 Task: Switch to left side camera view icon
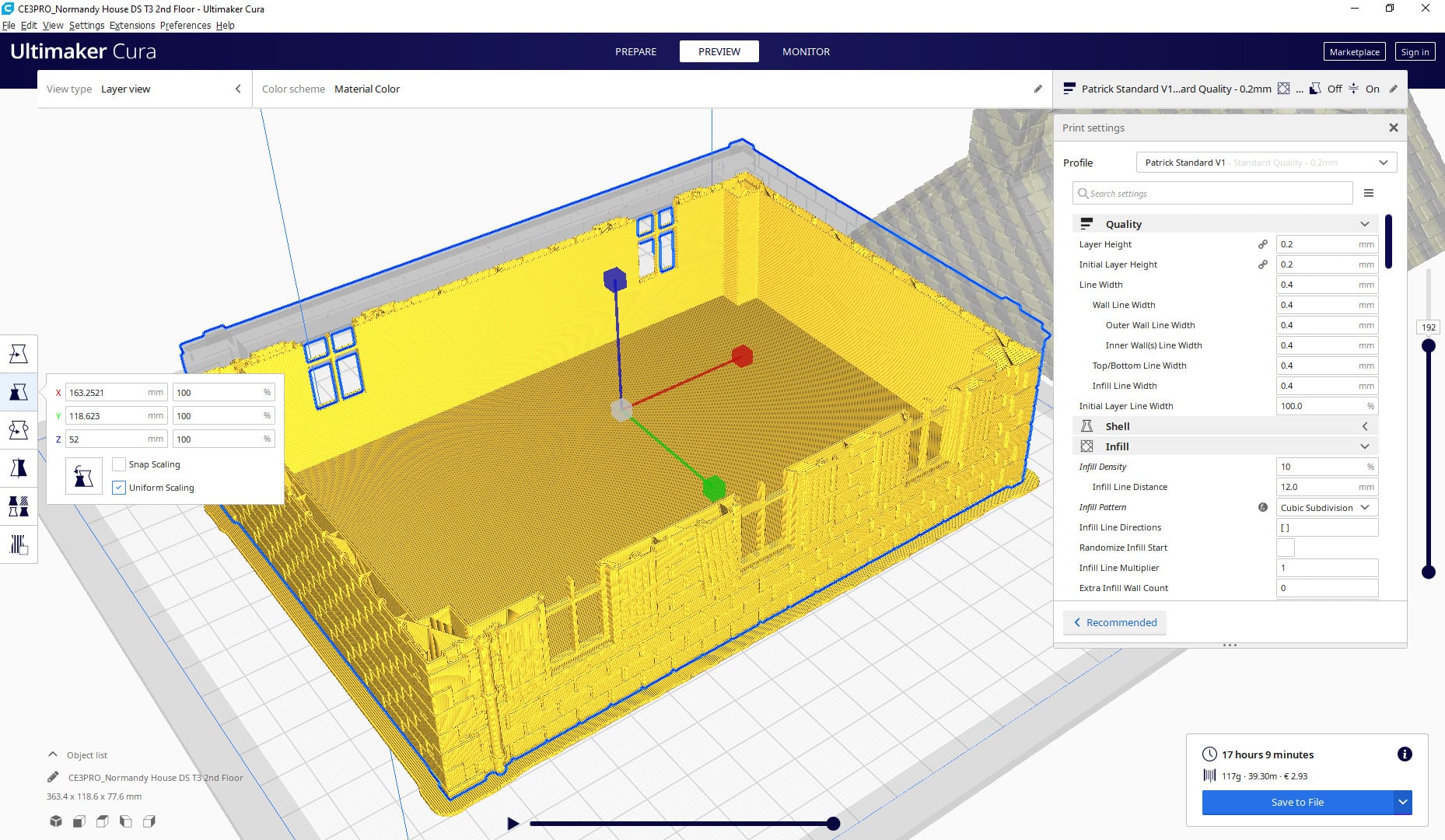coord(126,821)
